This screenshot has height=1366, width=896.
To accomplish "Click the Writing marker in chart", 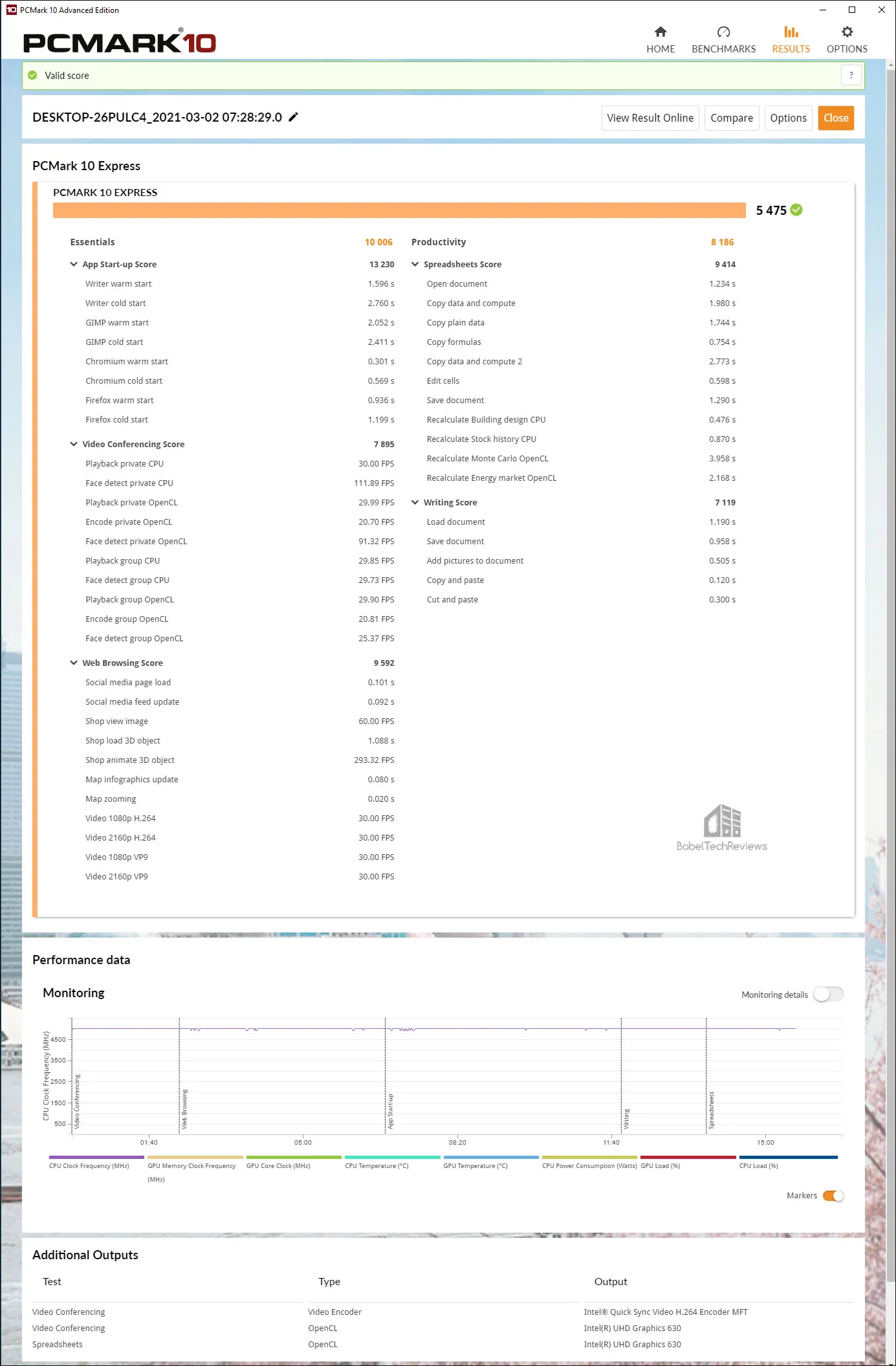I will click(x=626, y=1119).
